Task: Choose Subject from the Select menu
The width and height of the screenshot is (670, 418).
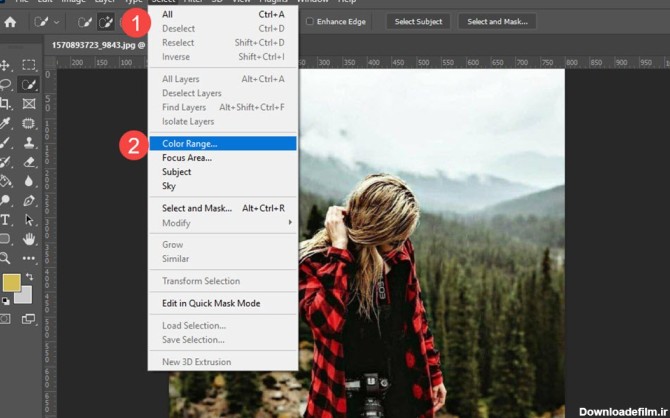Action: [x=223, y=172]
